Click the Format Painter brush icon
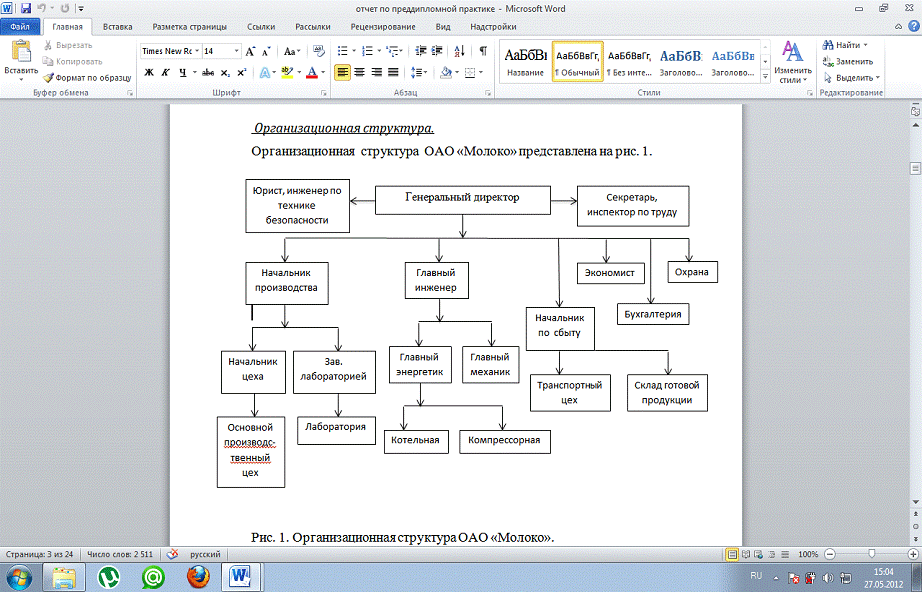Viewport: 922px width, 592px height. click(x=49, y=77)
